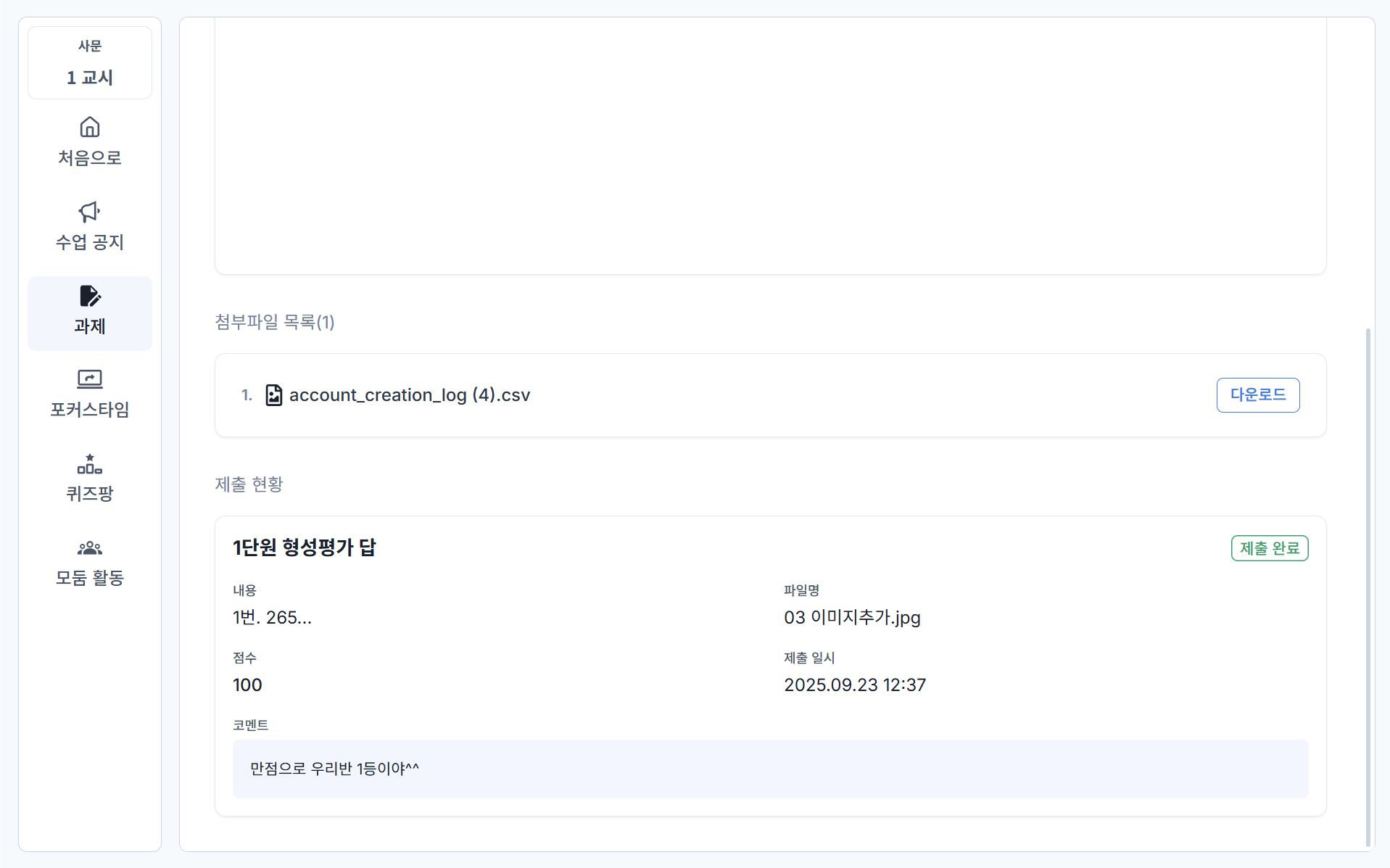Open the 모둠 활동 group icon
The image size is (1390, 868).
(90, 547)
